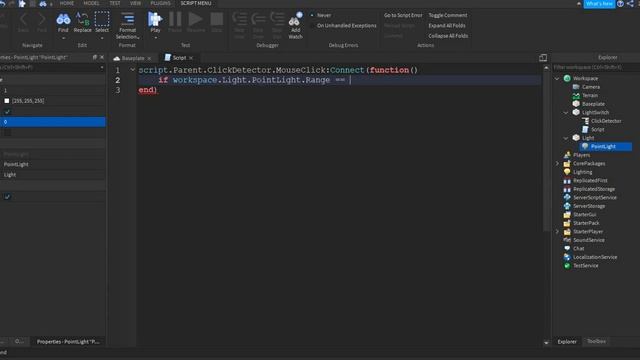
Task: Collapse the LightSwitch tree node
Action: click(566, 112)
